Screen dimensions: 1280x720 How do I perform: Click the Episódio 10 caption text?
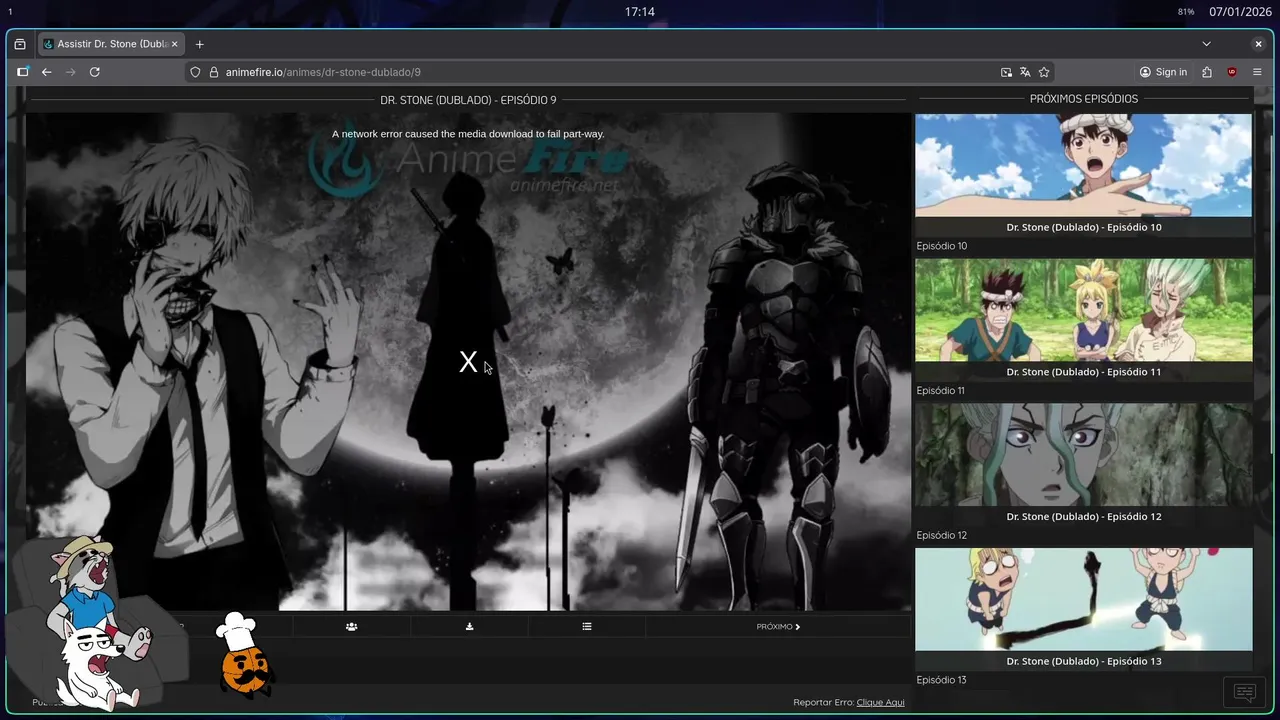coord(942,246)
